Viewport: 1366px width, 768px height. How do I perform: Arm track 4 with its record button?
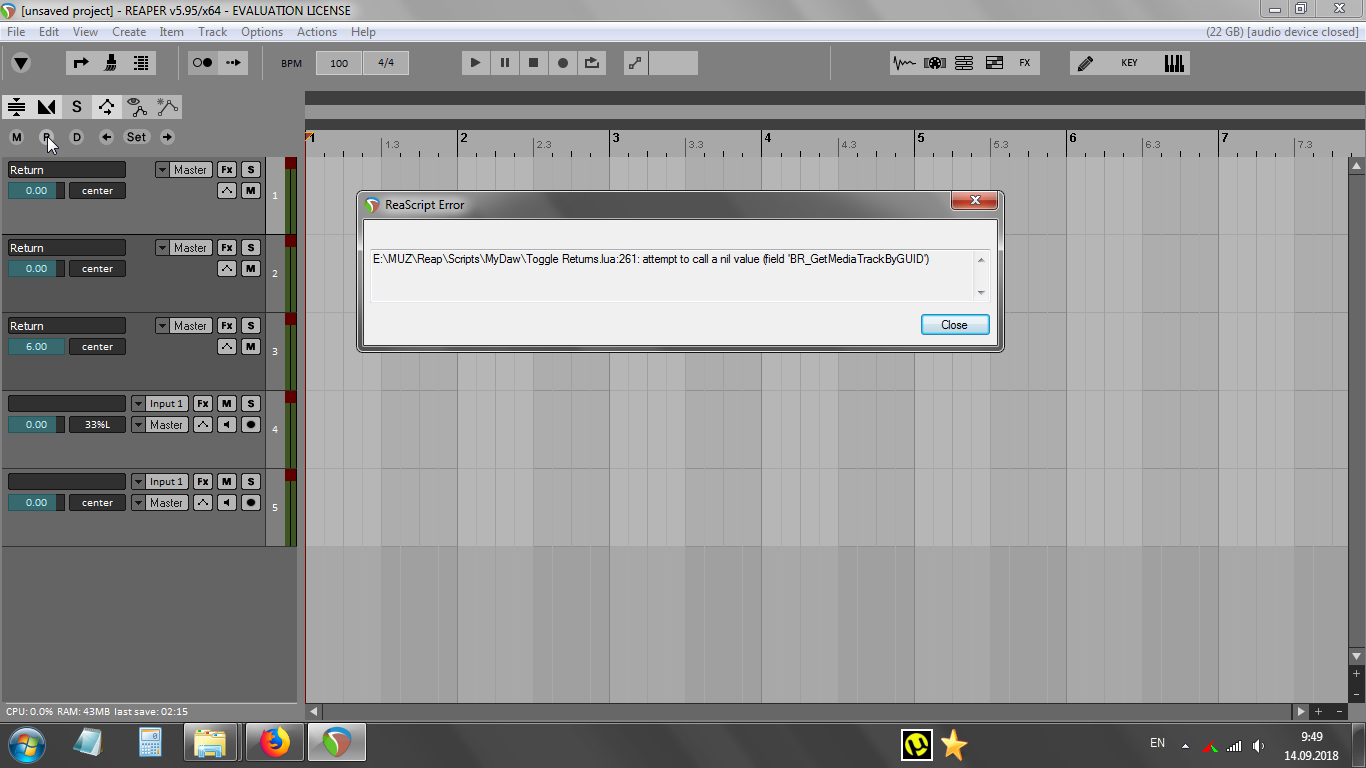coord(251,425)
